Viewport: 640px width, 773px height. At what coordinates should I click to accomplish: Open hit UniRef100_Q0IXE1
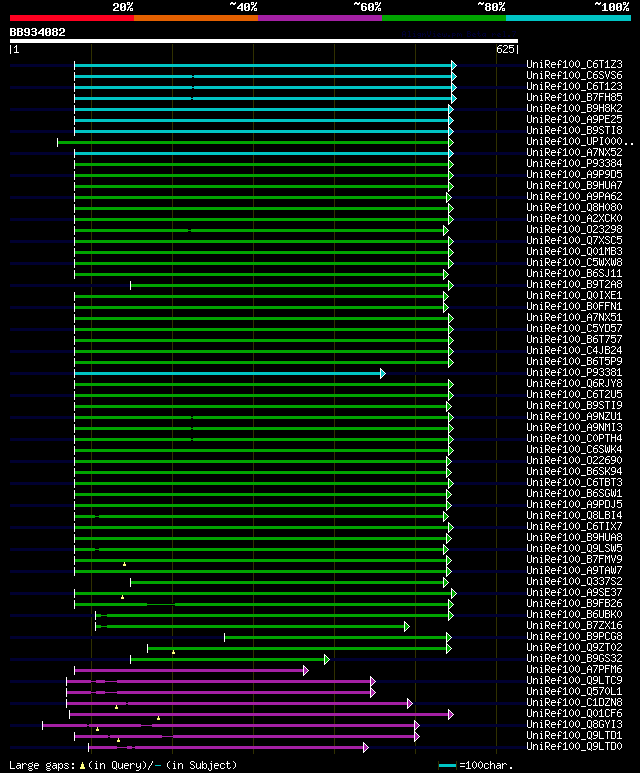[574, 295]
